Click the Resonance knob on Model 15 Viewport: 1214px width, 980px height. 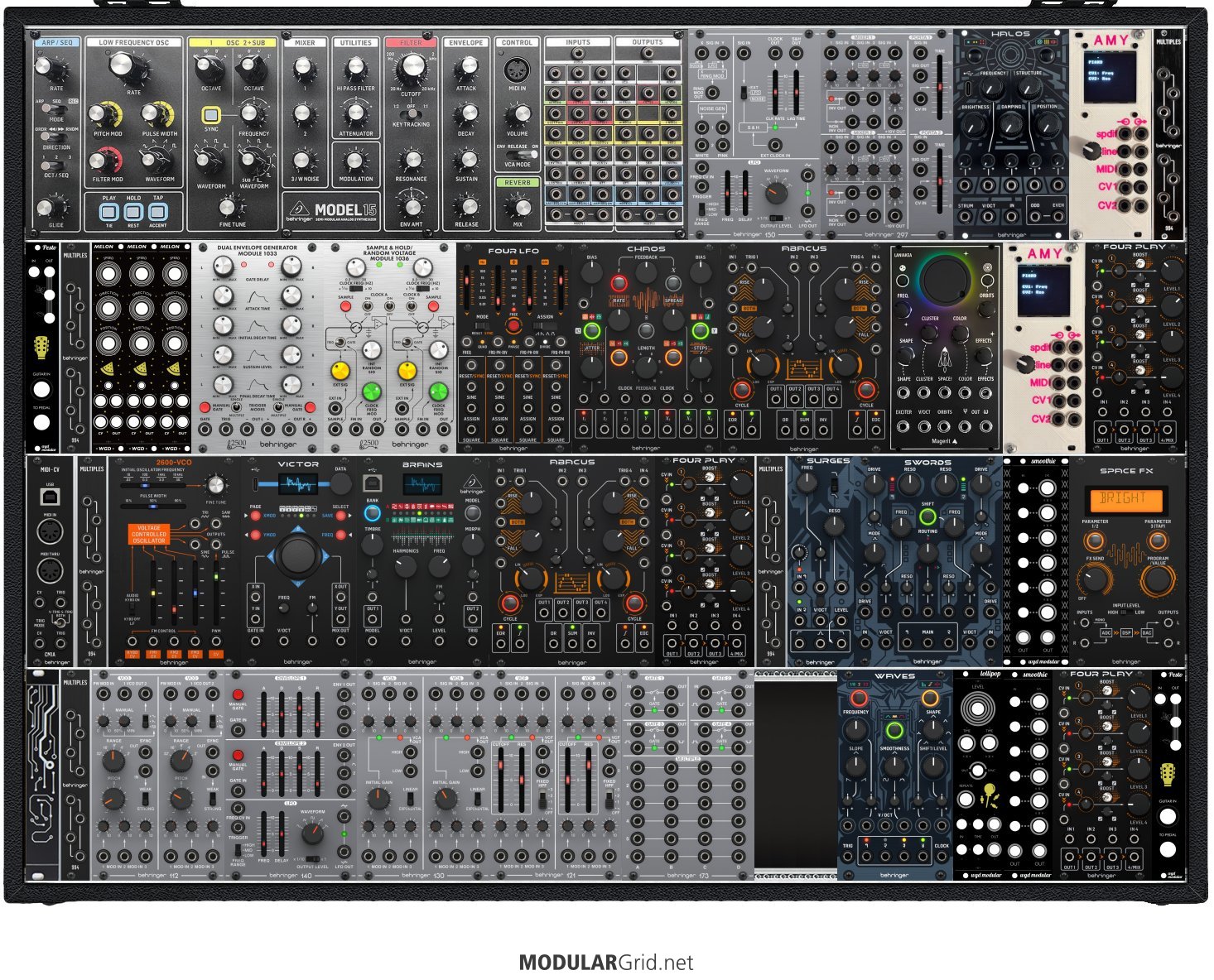click(411, 161)
